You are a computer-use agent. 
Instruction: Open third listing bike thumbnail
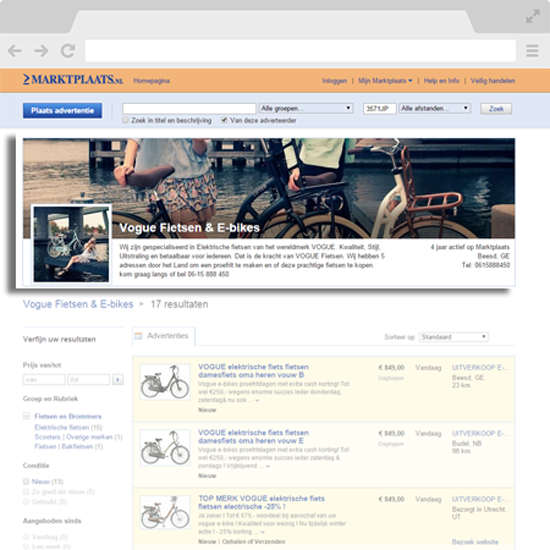[x=165, y=512]
